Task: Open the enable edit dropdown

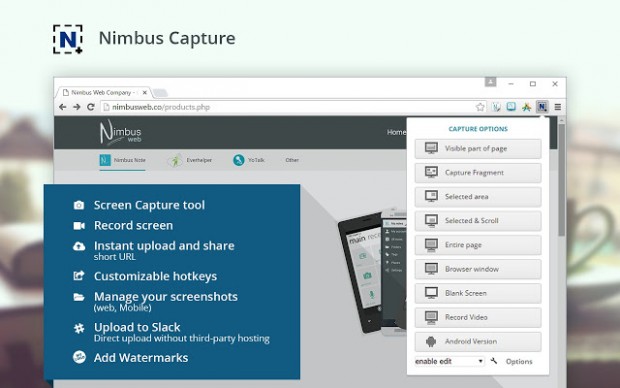Action: [x=449, y=361]
